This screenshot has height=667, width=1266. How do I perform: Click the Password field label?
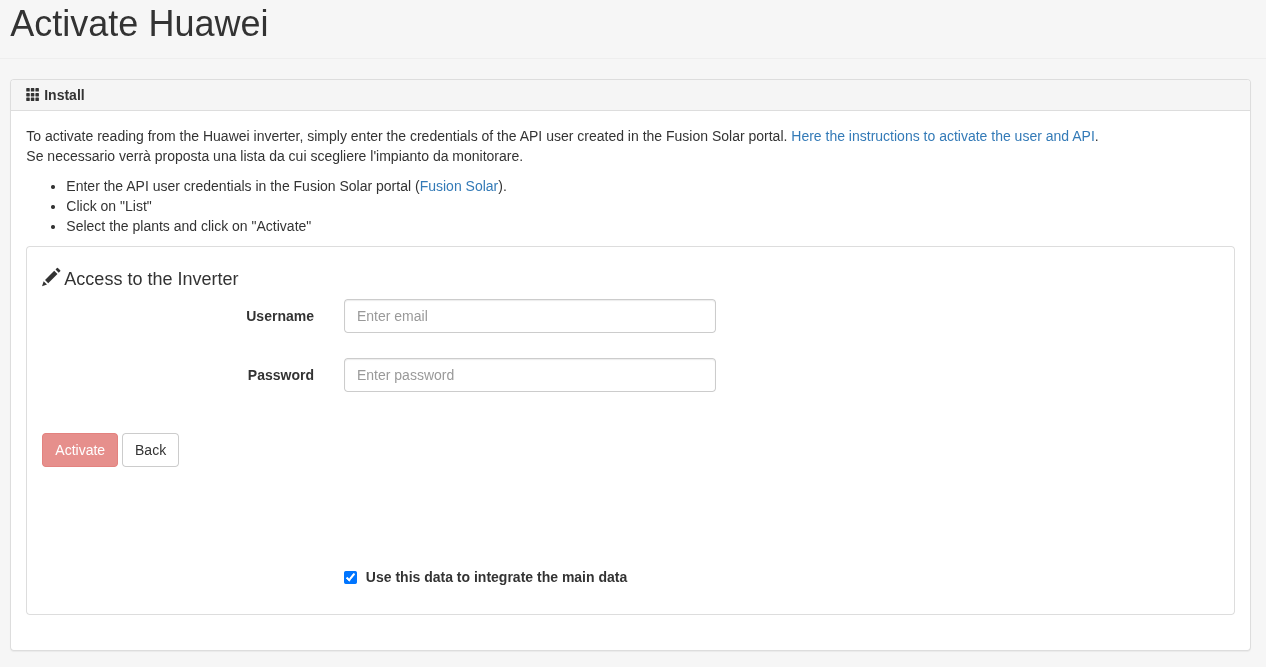tap(281, 375)
